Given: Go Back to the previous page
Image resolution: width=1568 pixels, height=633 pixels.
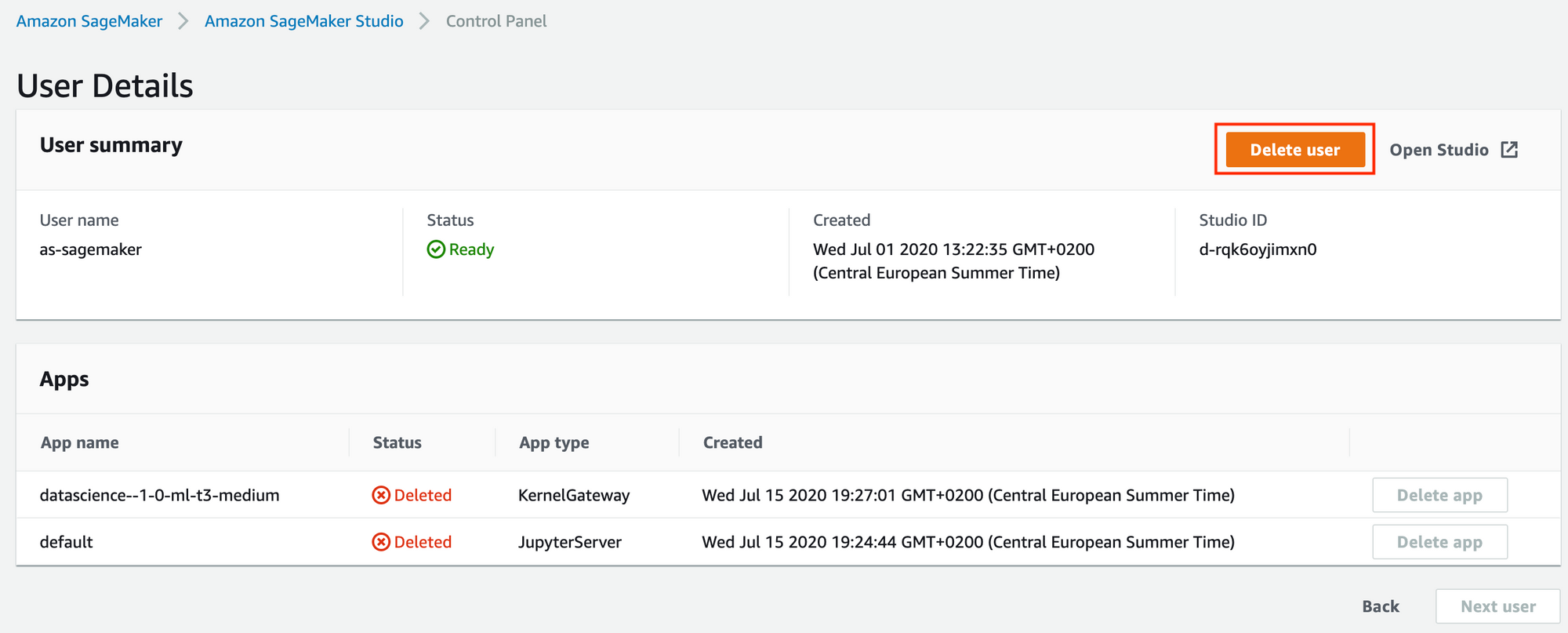Looking at the screenshot, I should [x=1381, y=606].
